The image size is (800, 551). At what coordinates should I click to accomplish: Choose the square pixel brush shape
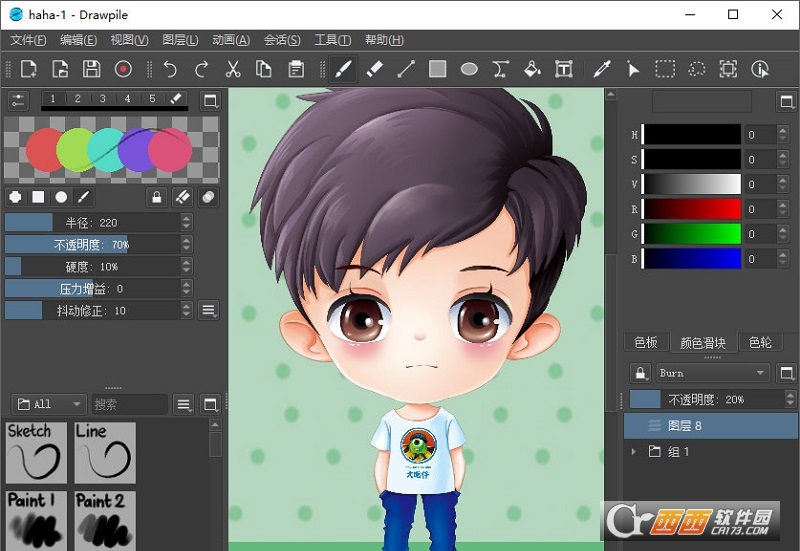[x=38, y=197]
